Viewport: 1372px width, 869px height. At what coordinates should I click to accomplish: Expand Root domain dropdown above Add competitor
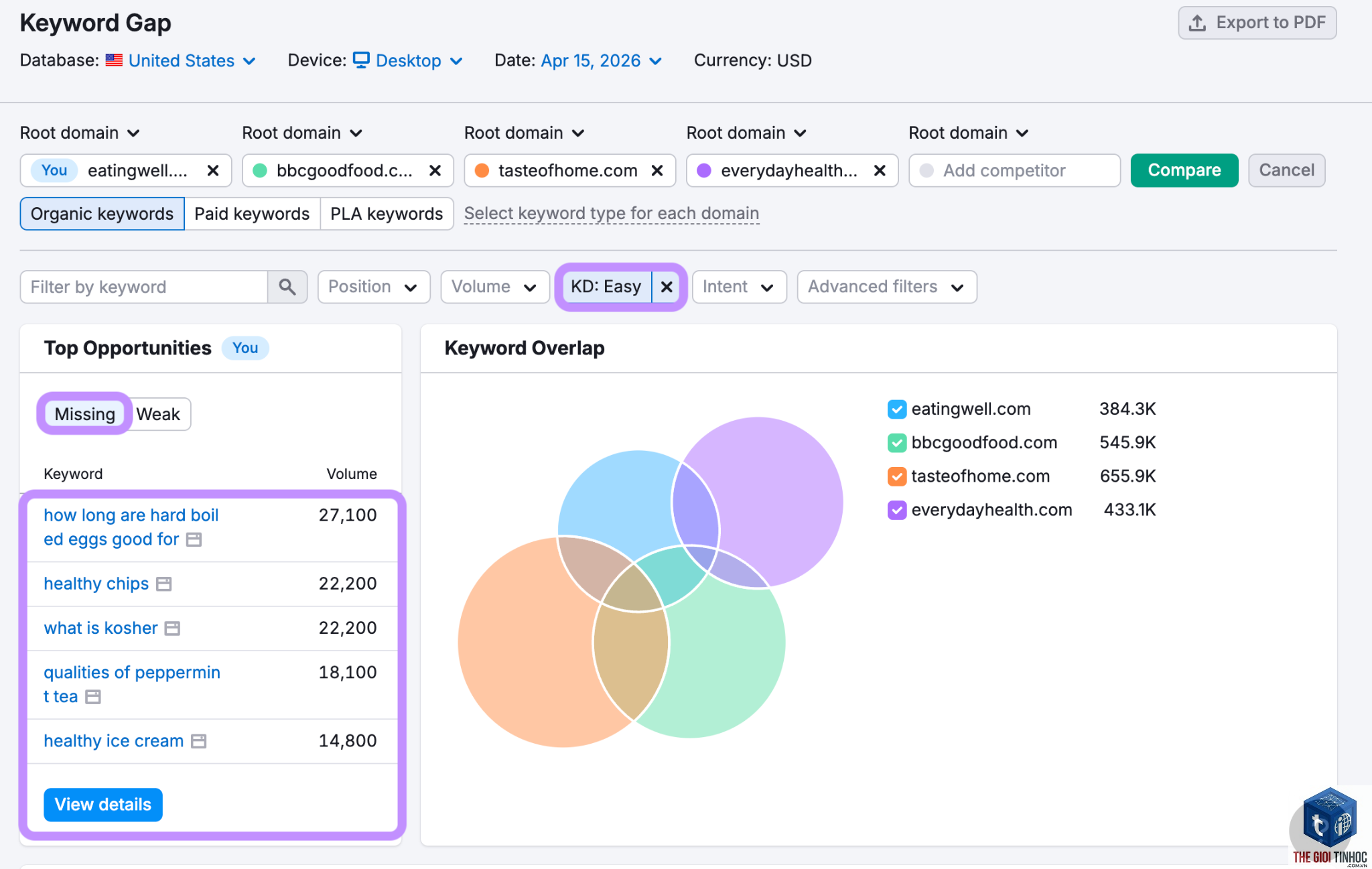[x=969, y=133]
